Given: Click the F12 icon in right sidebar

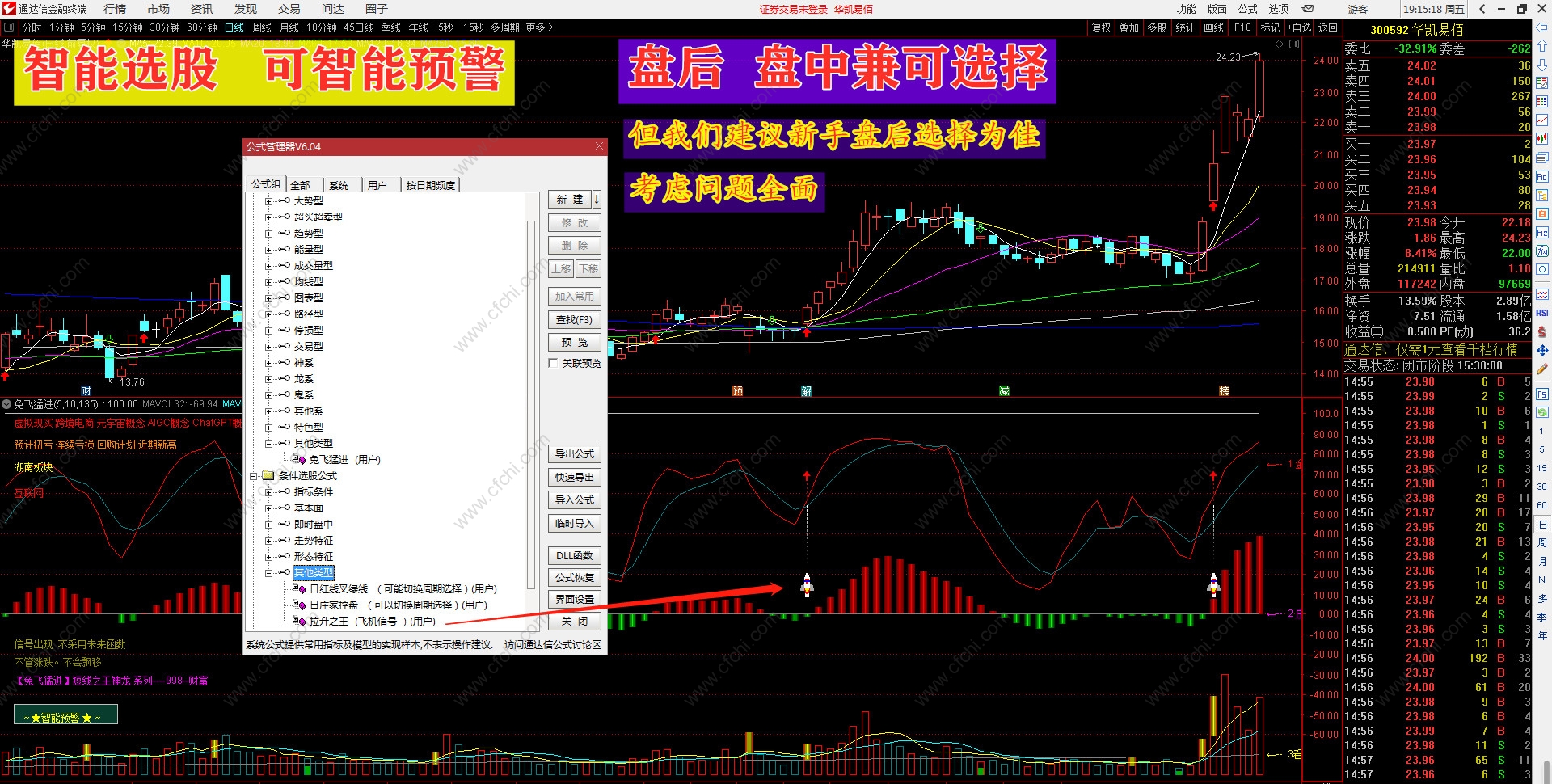Looking at the screenshot, I should 1542,233.
